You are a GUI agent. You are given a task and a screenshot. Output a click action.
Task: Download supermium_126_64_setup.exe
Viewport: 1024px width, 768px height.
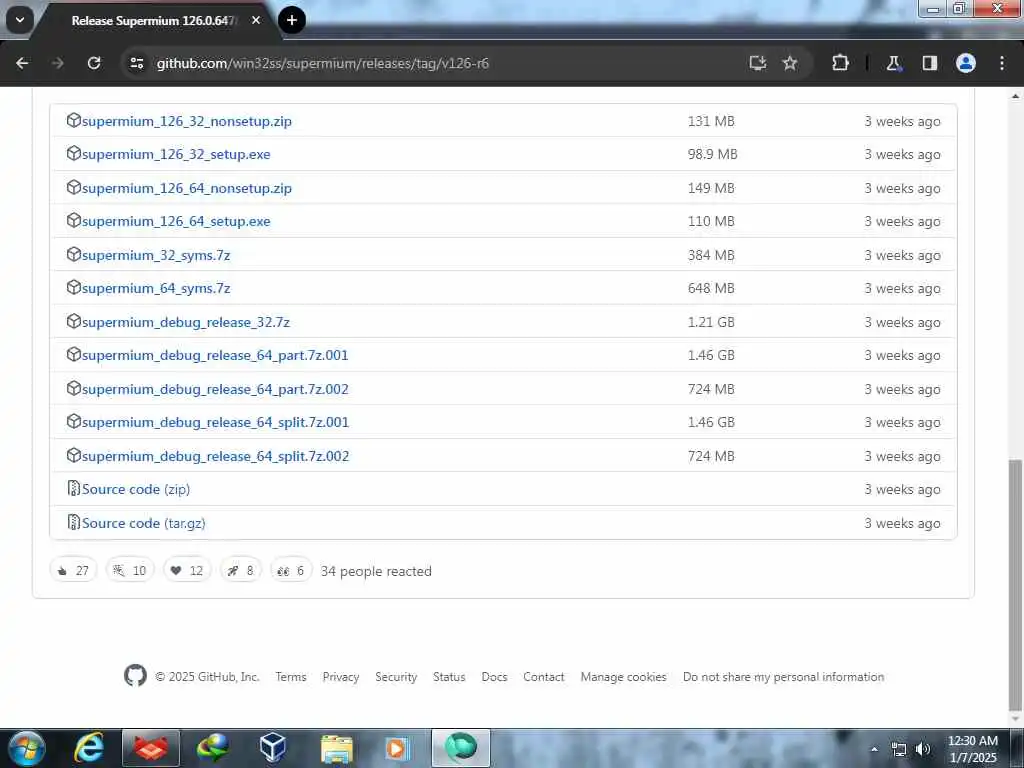coord(176,221)
